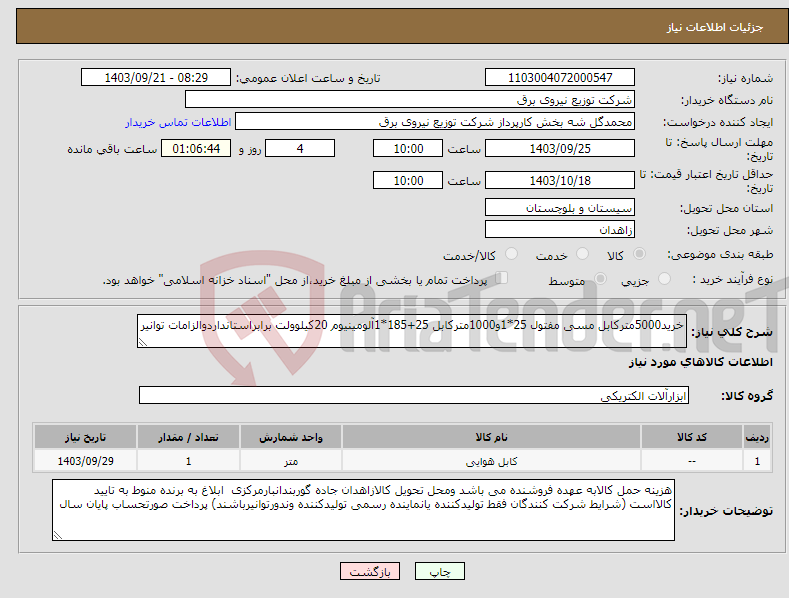Click the announcement date field 1403/09/21 - 08:29
This screenshot has height=598, width=789.
[x=155, y=78]
